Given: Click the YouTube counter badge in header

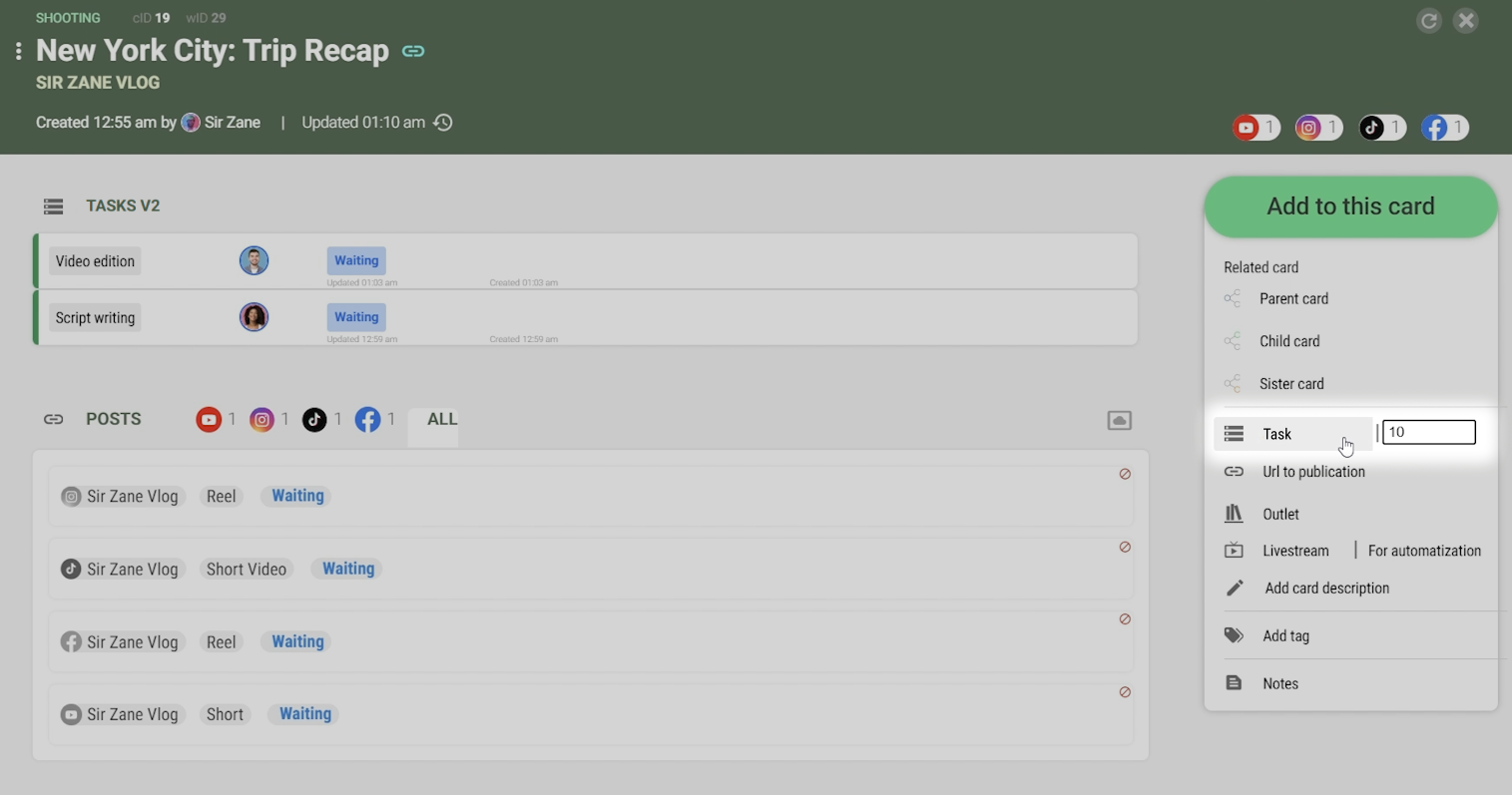Looking at the screenshot, I should (x=1256, y=128).
